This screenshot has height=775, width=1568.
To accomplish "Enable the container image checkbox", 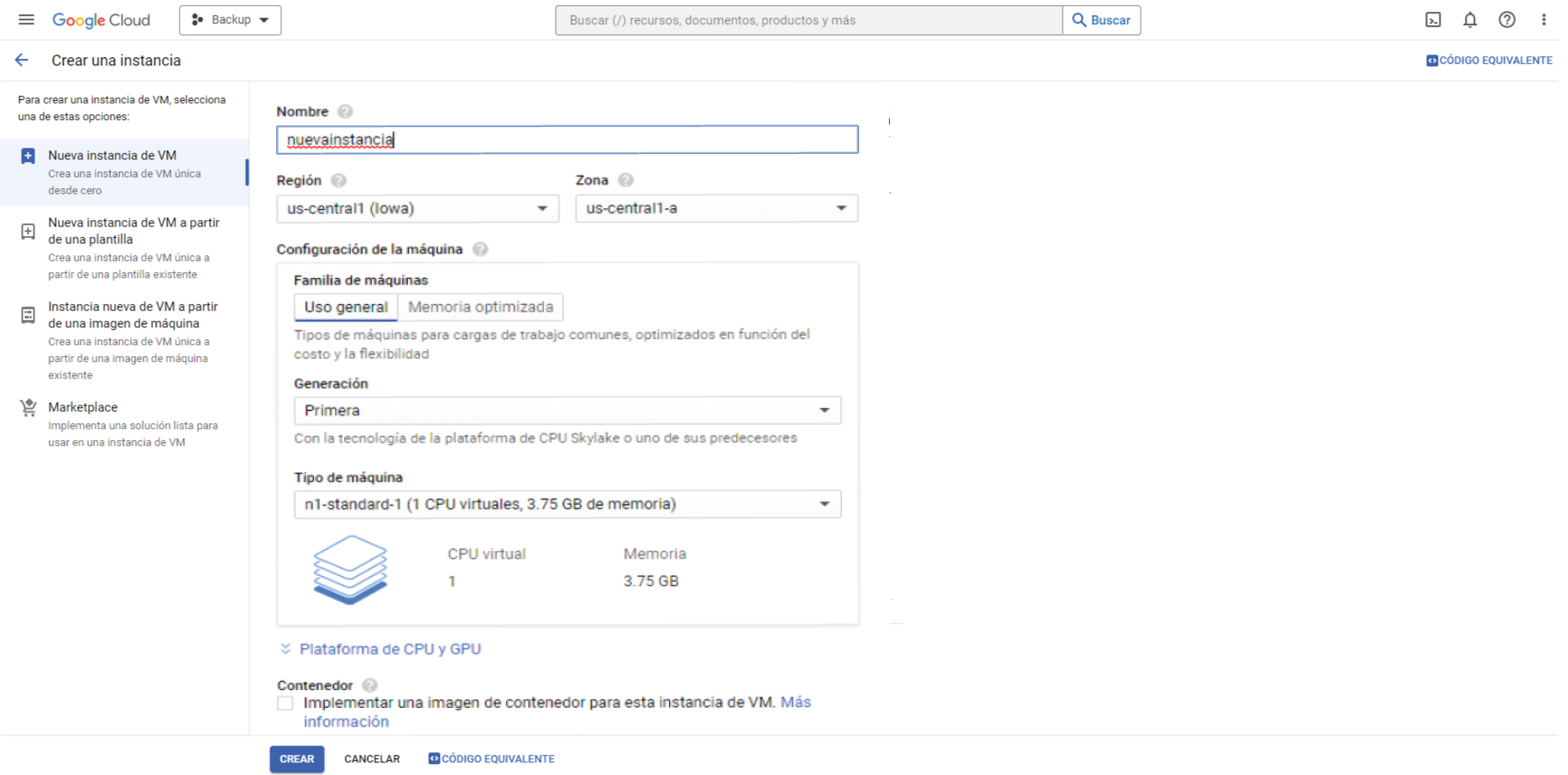I will (x=285, y=704).
